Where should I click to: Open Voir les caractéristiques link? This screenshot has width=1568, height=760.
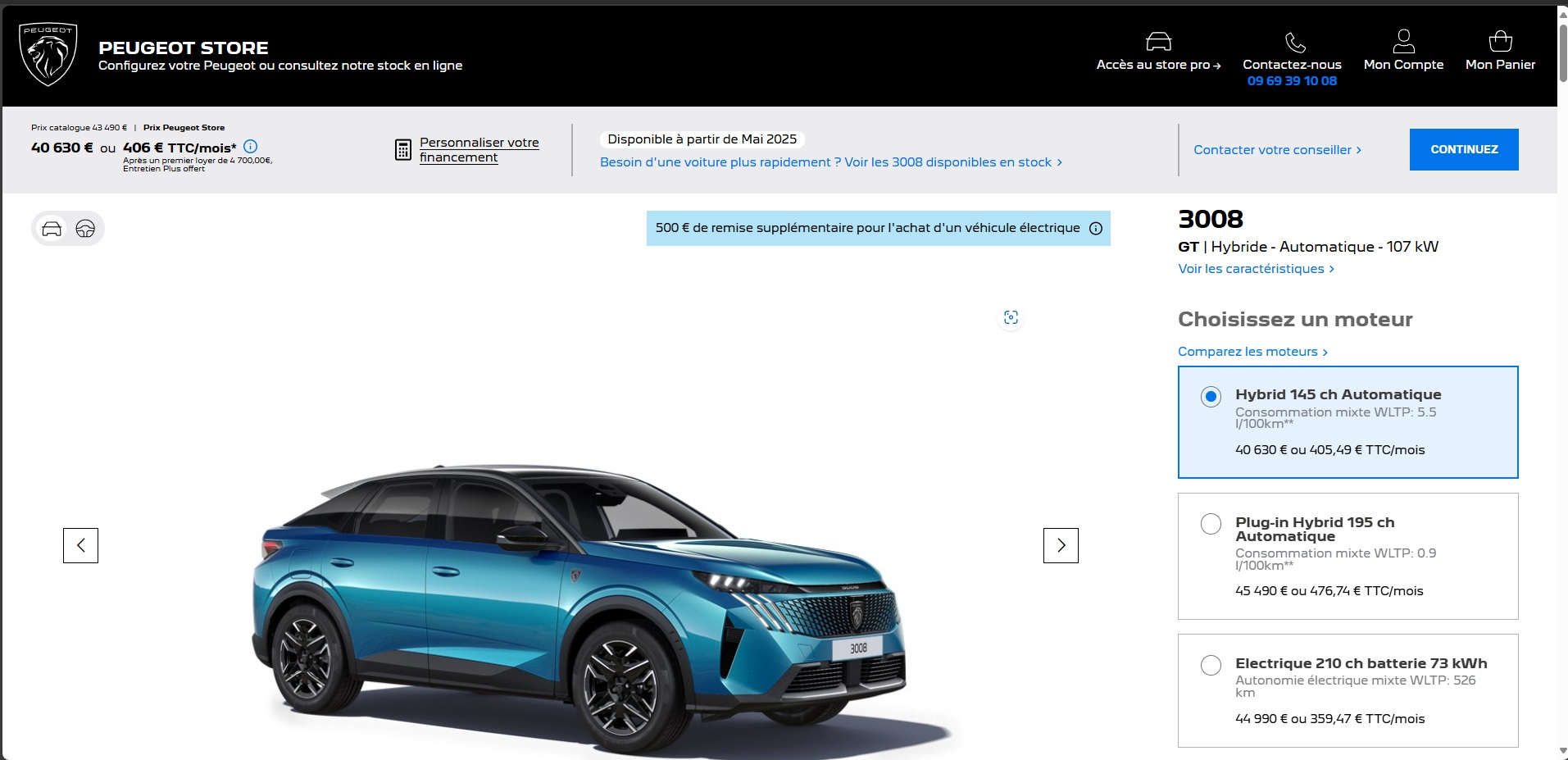(1256, 269)
